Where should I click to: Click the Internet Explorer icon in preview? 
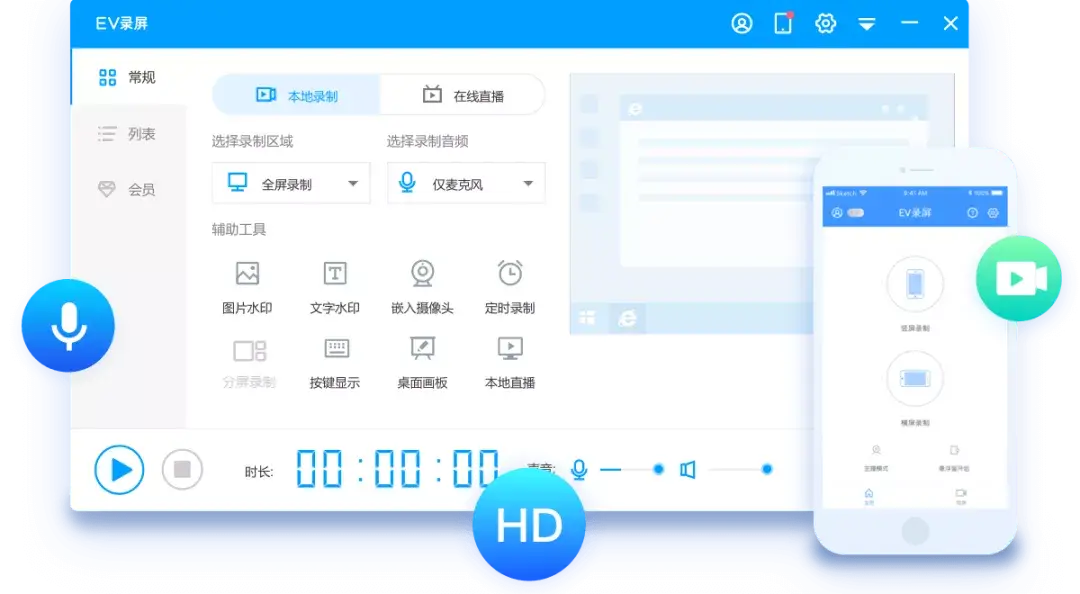(x=627, y=318)
